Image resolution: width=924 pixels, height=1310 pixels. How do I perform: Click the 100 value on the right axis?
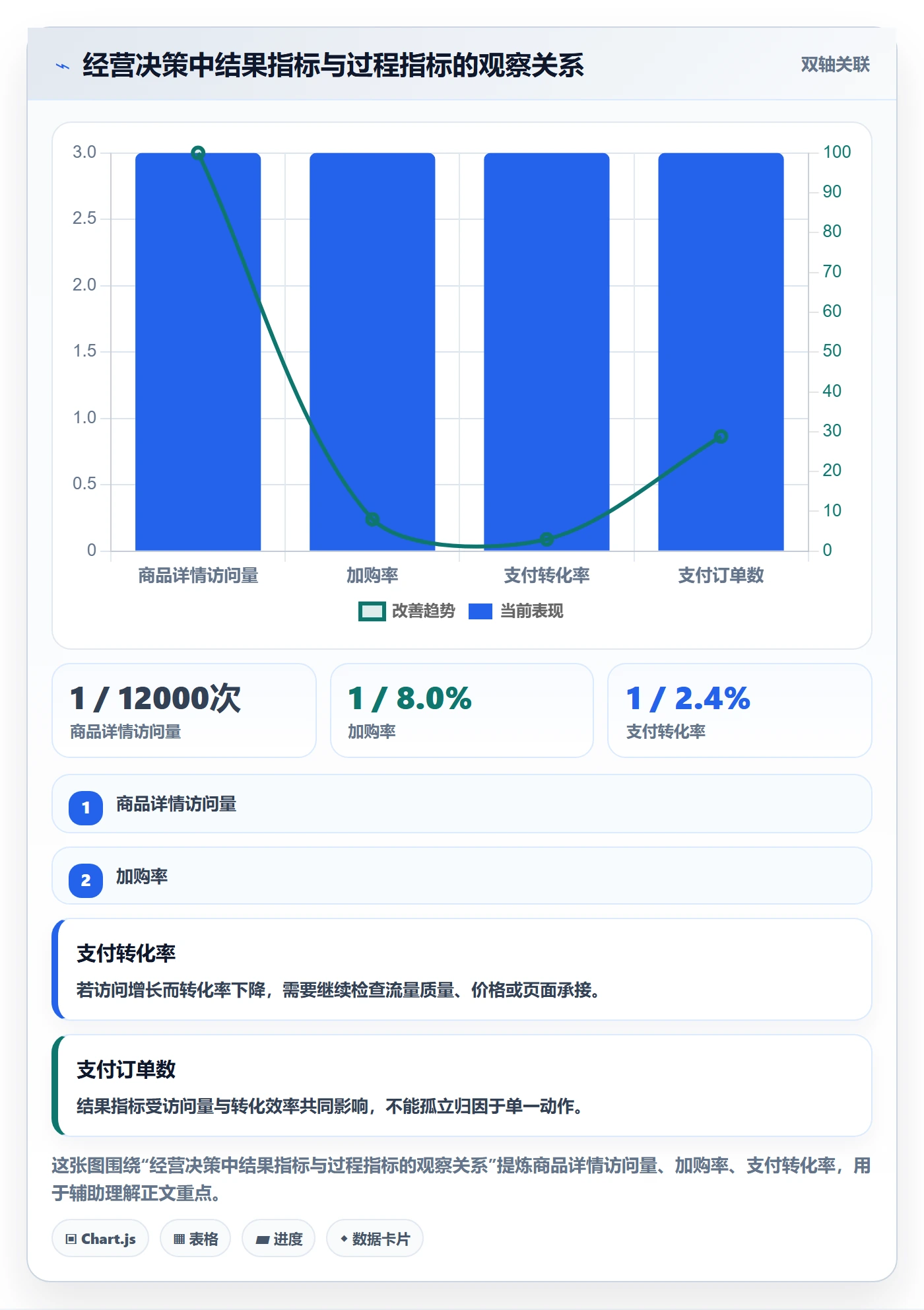click(837, 152)
